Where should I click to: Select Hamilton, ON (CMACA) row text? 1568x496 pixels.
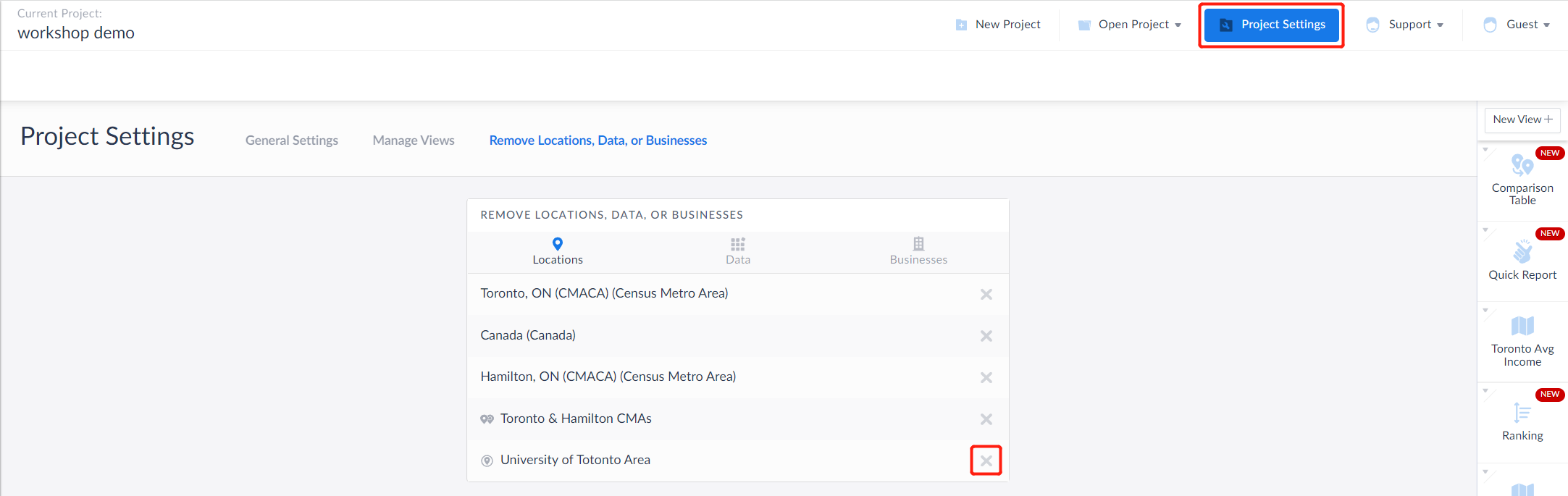608,377
